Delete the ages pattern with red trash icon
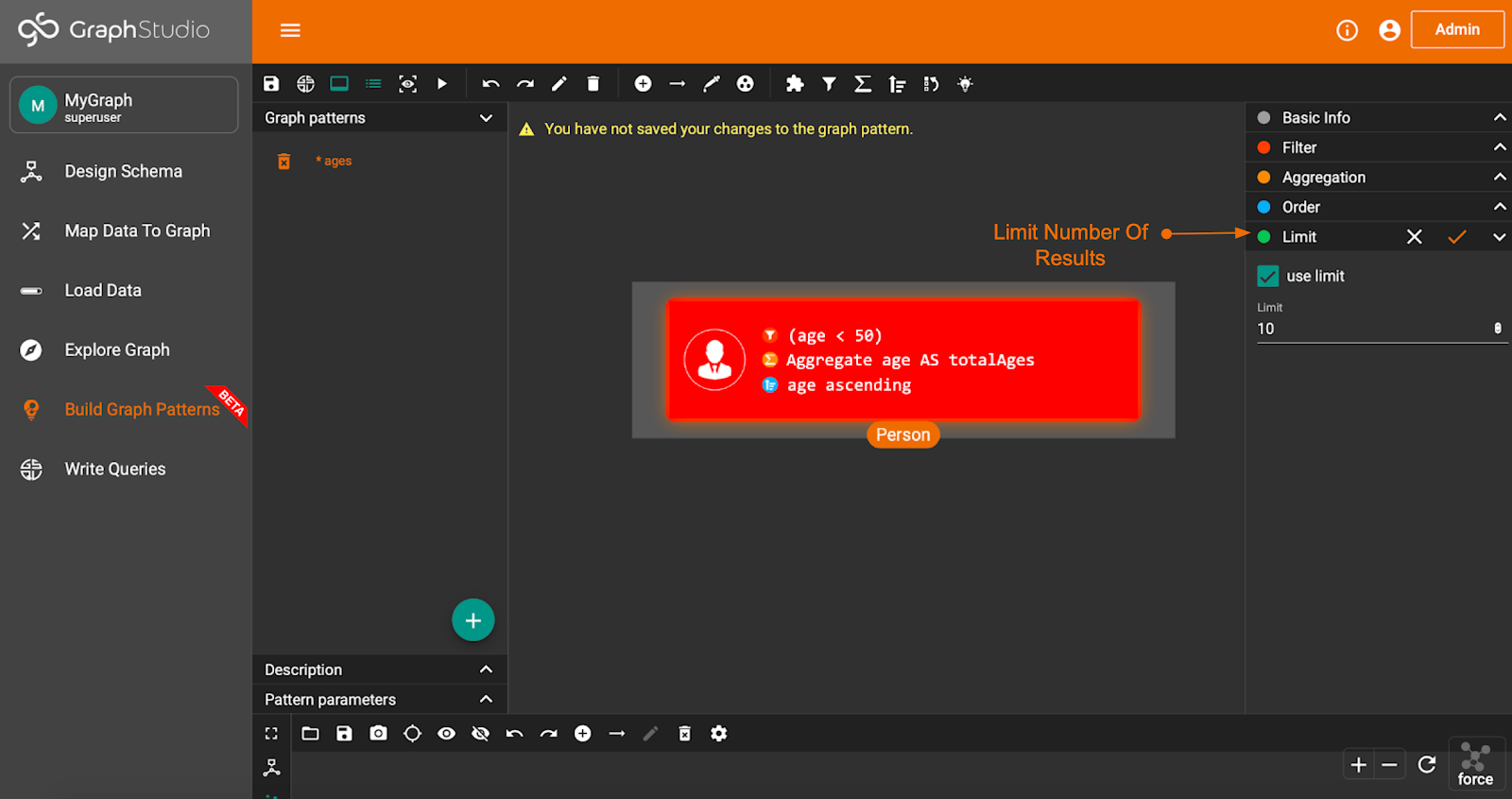 tap(283, 161)
